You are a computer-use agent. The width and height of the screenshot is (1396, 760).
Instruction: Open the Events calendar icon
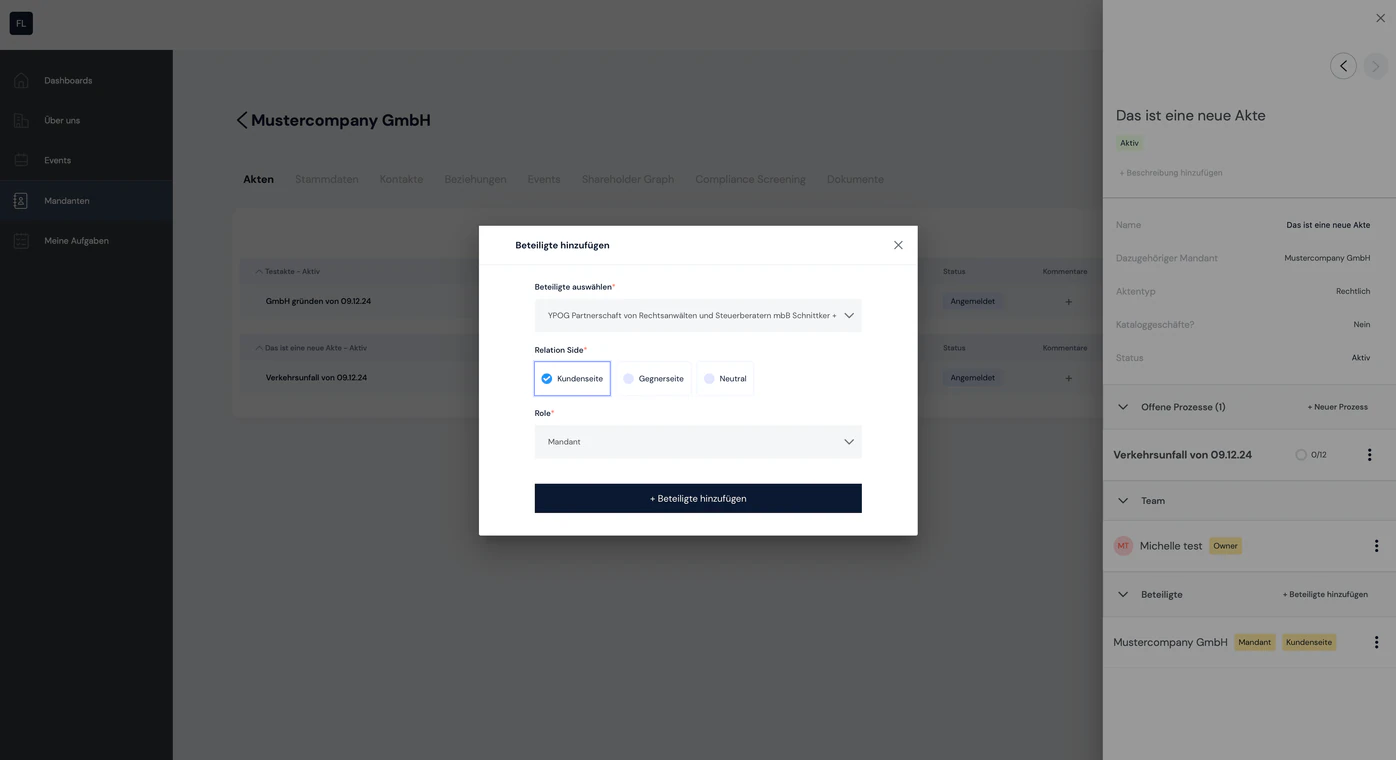(21, 160)
